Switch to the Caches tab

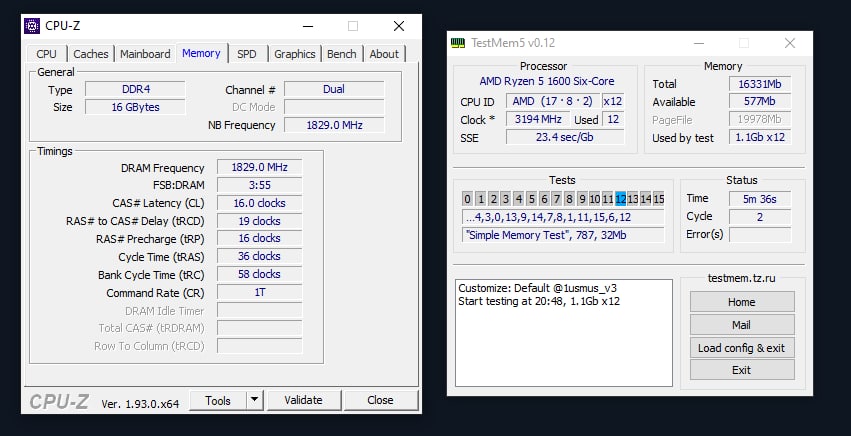(91, 54)
